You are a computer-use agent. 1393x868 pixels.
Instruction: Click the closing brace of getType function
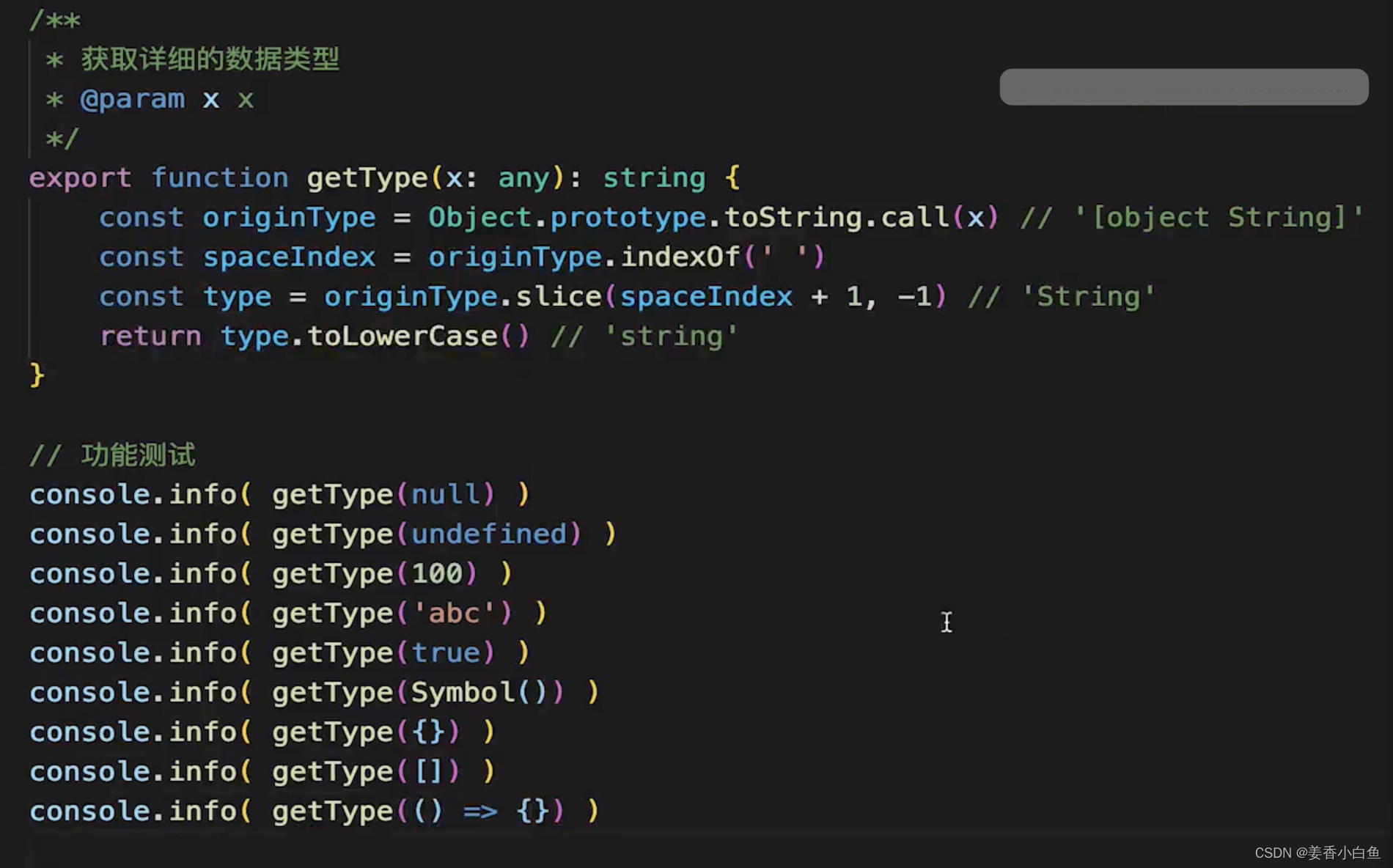[x=37, y=375]
